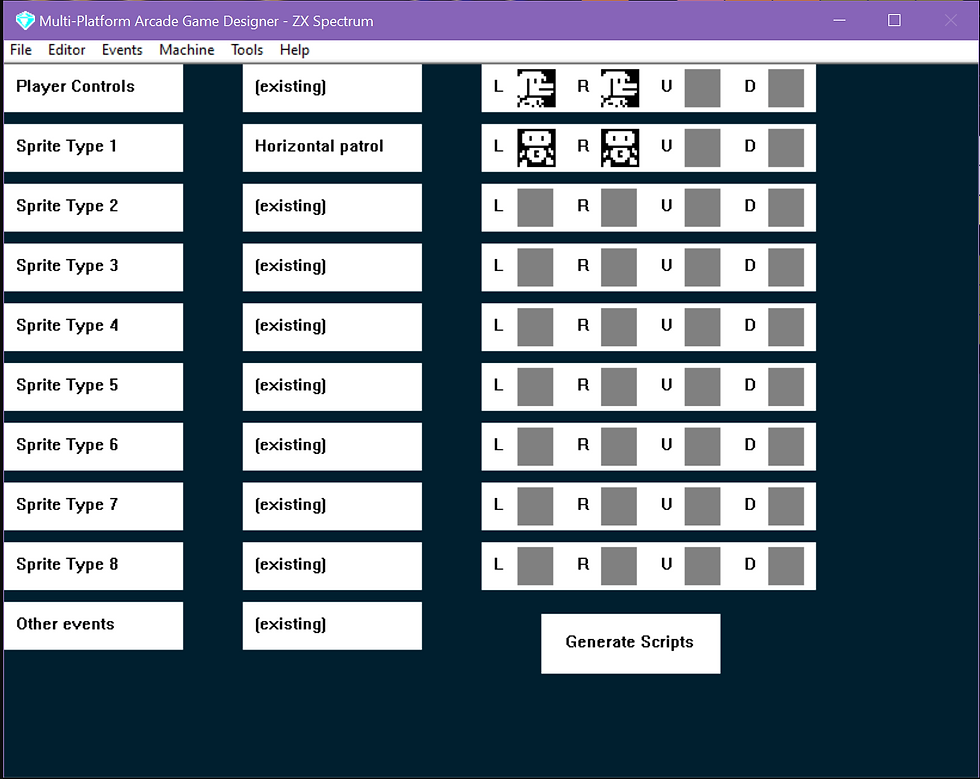Set Sprite Type 8 right sprite slot

(619, 566)
